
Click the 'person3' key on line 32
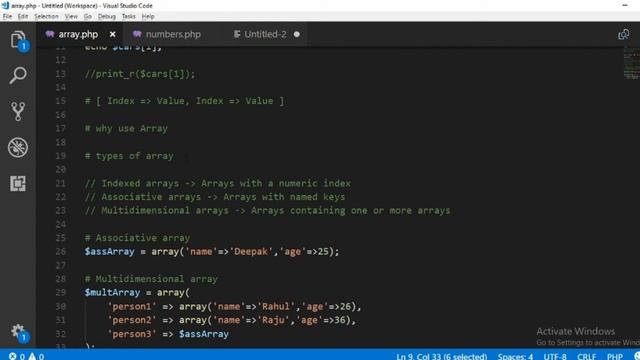tap(132, 334)
